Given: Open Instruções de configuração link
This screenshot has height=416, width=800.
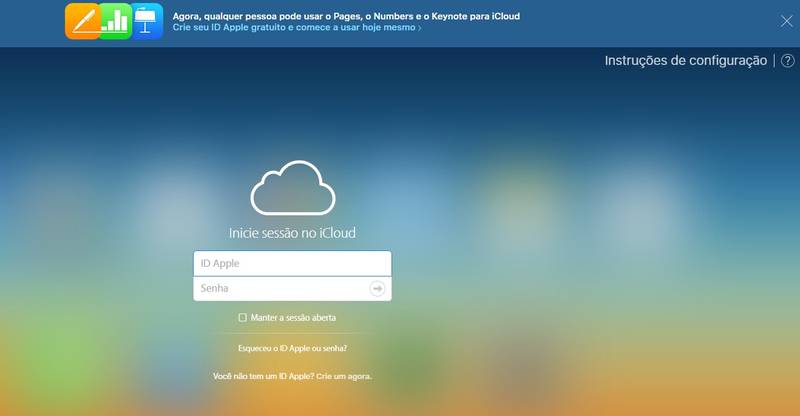Looking at the screenshot, I should pos(686,61).
